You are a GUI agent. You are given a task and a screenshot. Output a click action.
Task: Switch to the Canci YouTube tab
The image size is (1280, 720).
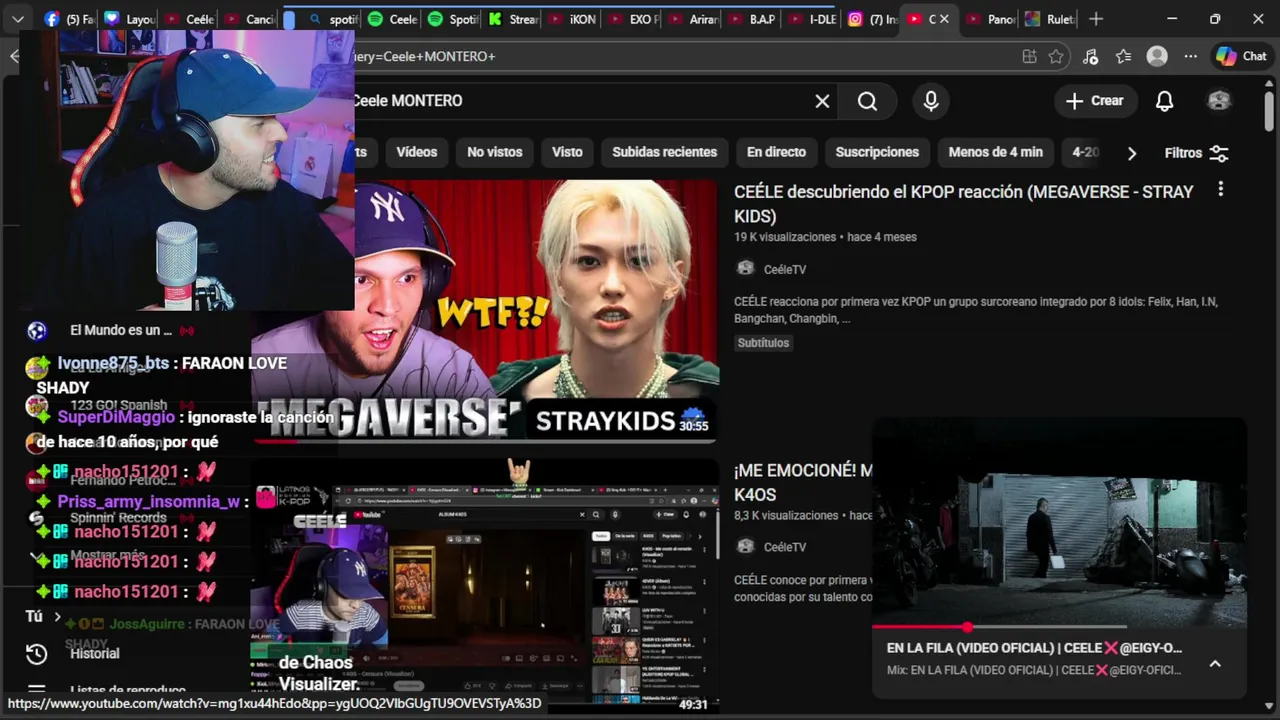pos(248,19)
